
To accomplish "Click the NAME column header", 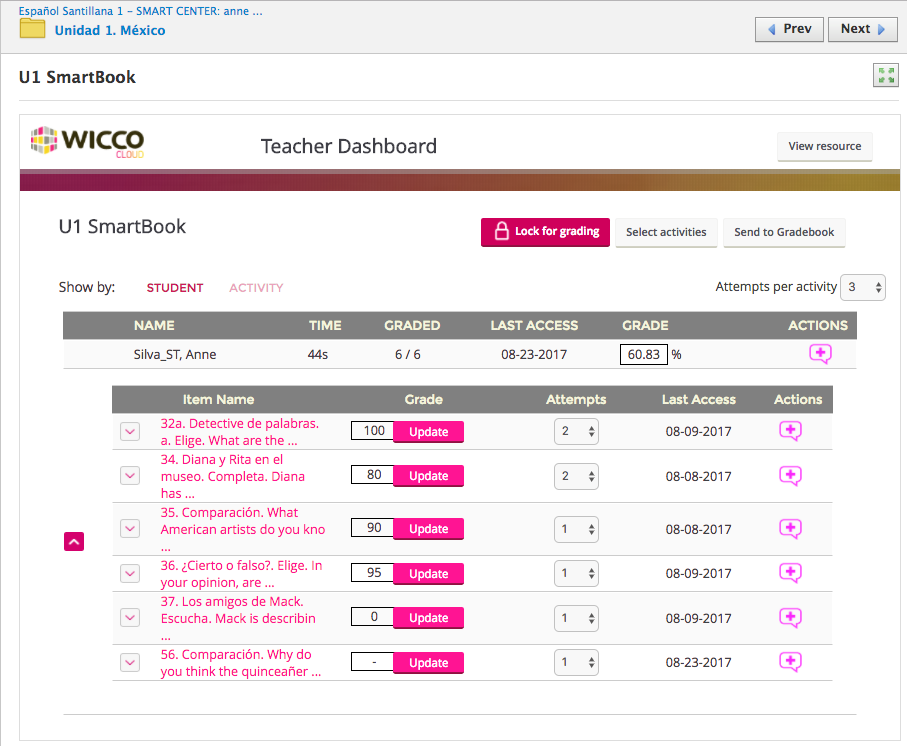I will click(154, 326).
